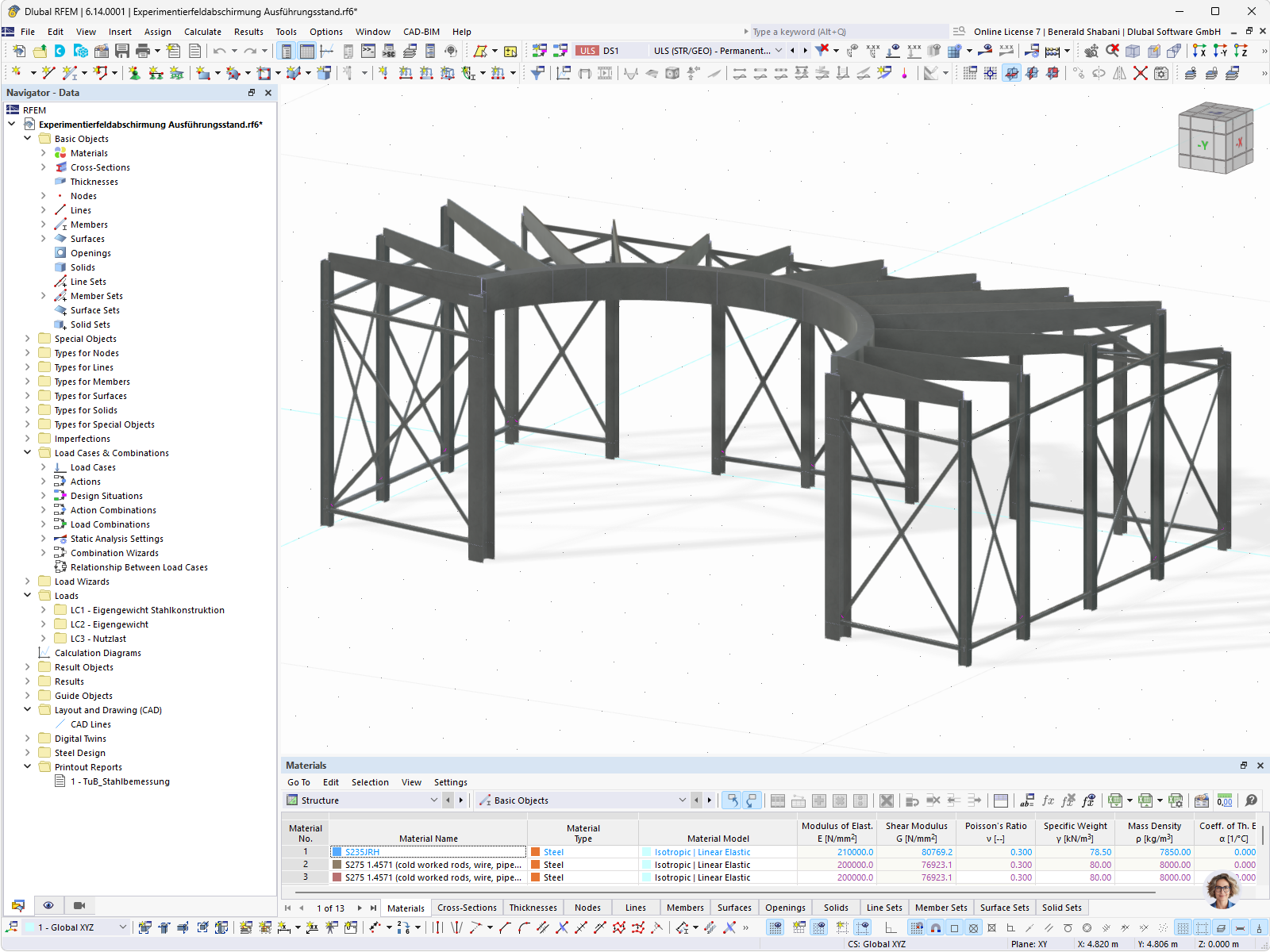
Task: Toggle the square snap option in status bar
Action: click(x=955, y=927)
